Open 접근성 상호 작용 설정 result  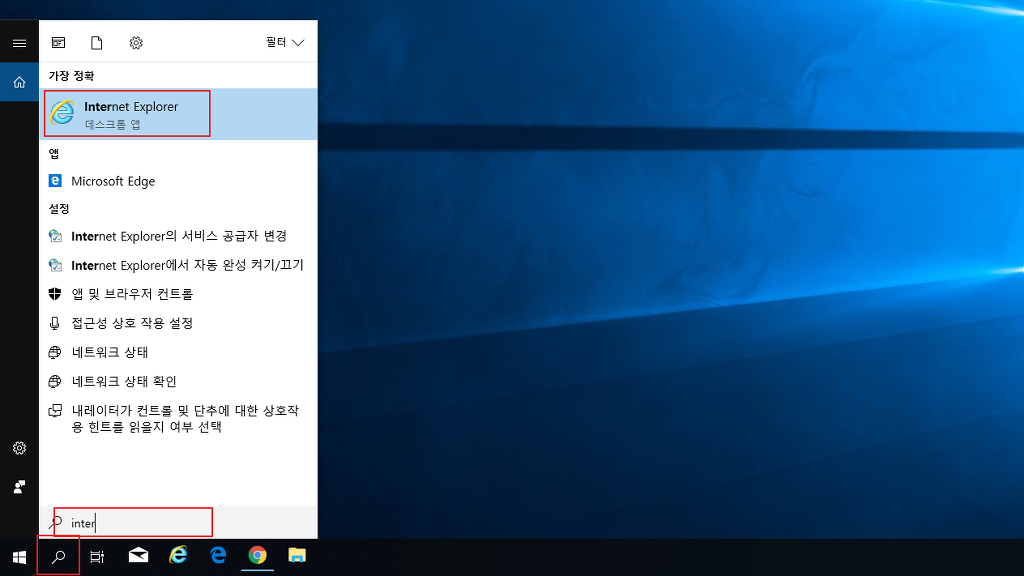[178, 323]
